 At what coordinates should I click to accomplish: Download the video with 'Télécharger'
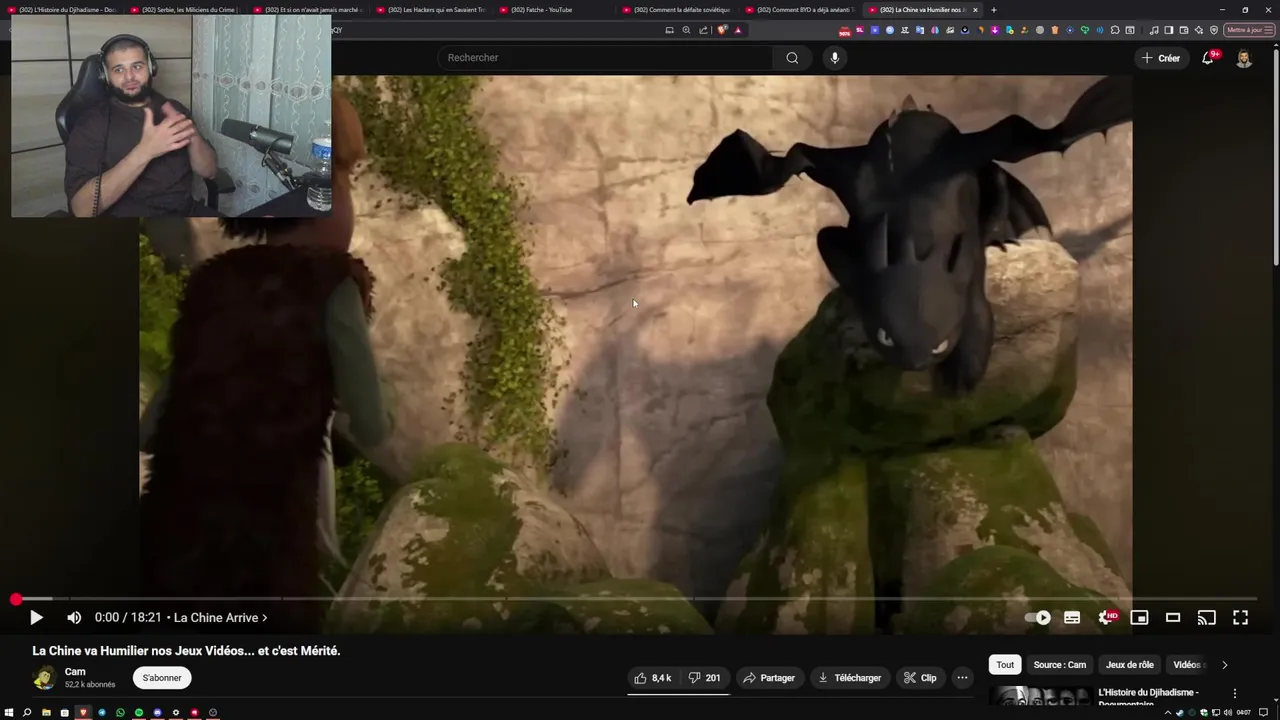click(850, 678)
